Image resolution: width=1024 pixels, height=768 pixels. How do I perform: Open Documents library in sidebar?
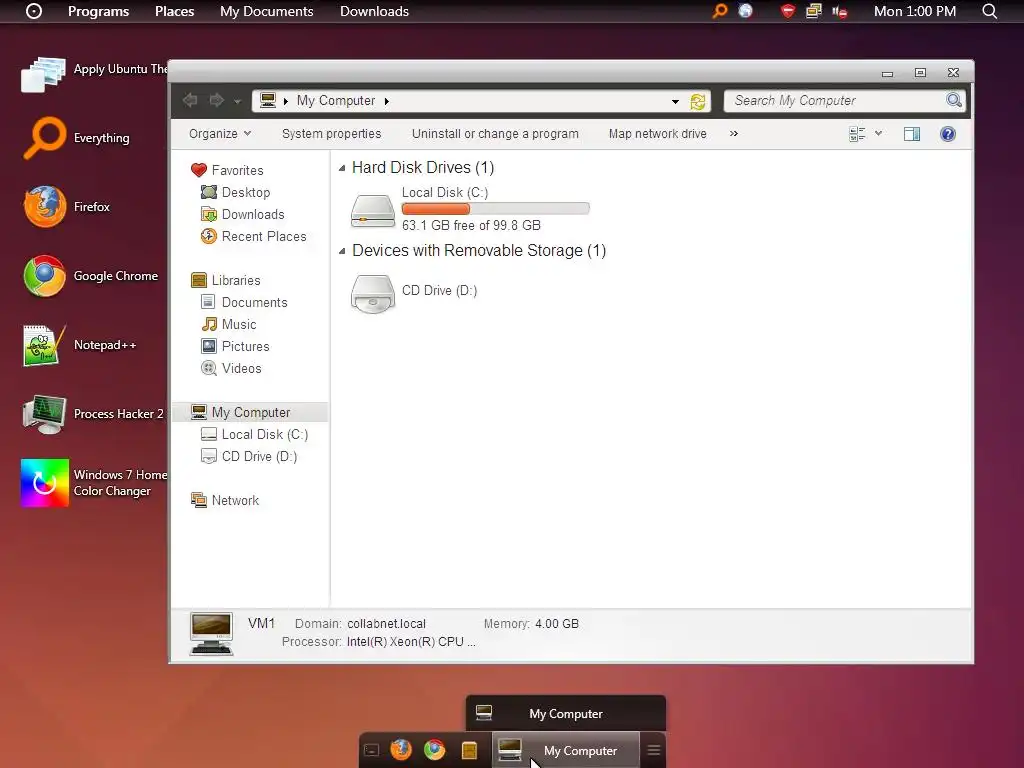pyautogui.click(x=254, y=302)
